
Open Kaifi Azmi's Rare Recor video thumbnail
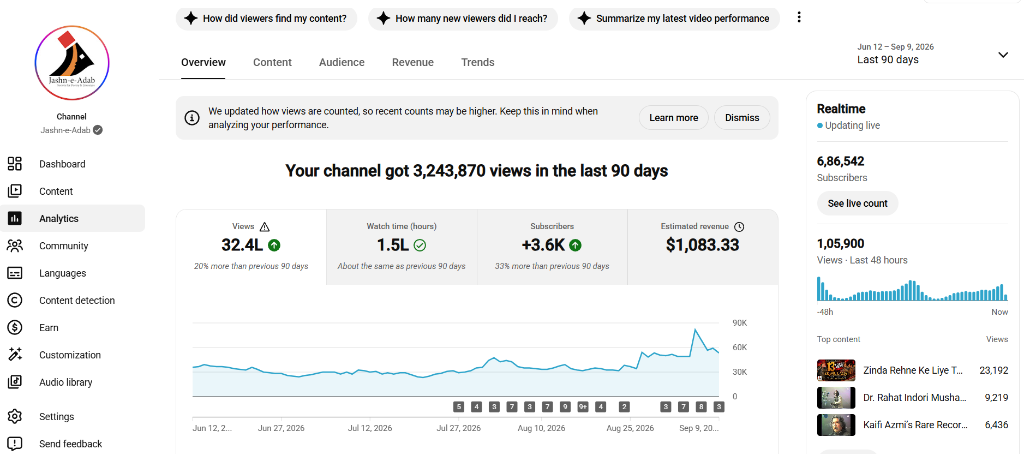coord(836,425)
